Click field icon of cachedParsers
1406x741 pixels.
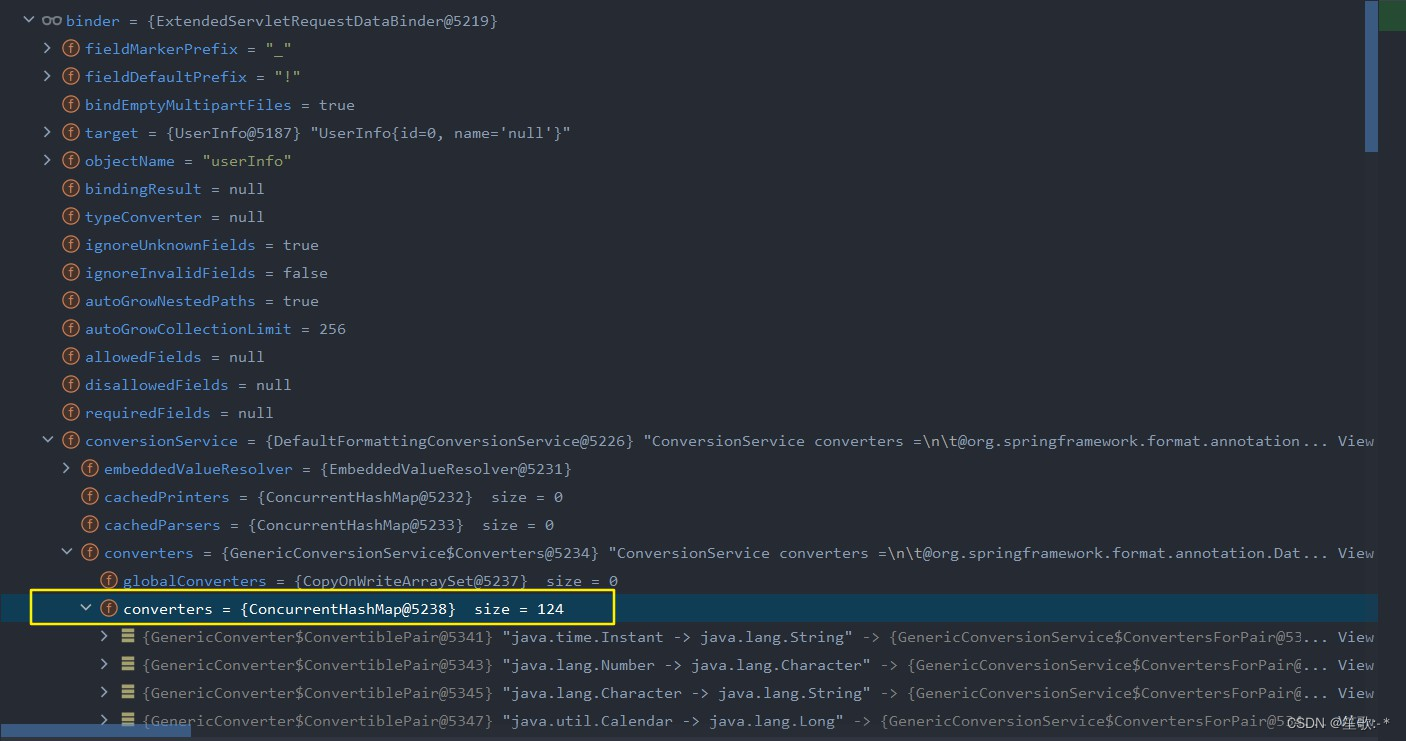89,524
